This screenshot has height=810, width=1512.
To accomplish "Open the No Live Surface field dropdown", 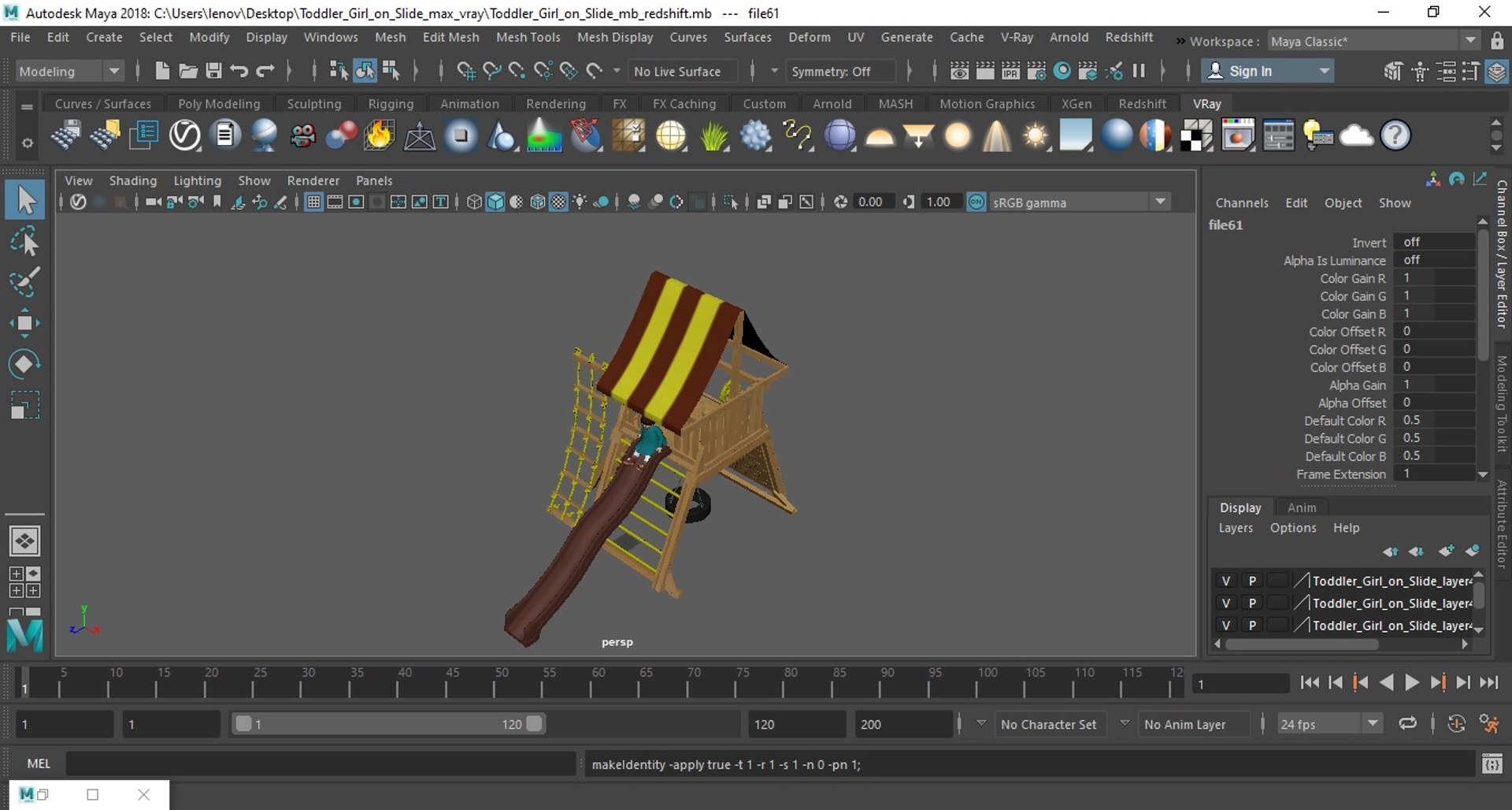I will pyautogui.click(x=684, y=71).
